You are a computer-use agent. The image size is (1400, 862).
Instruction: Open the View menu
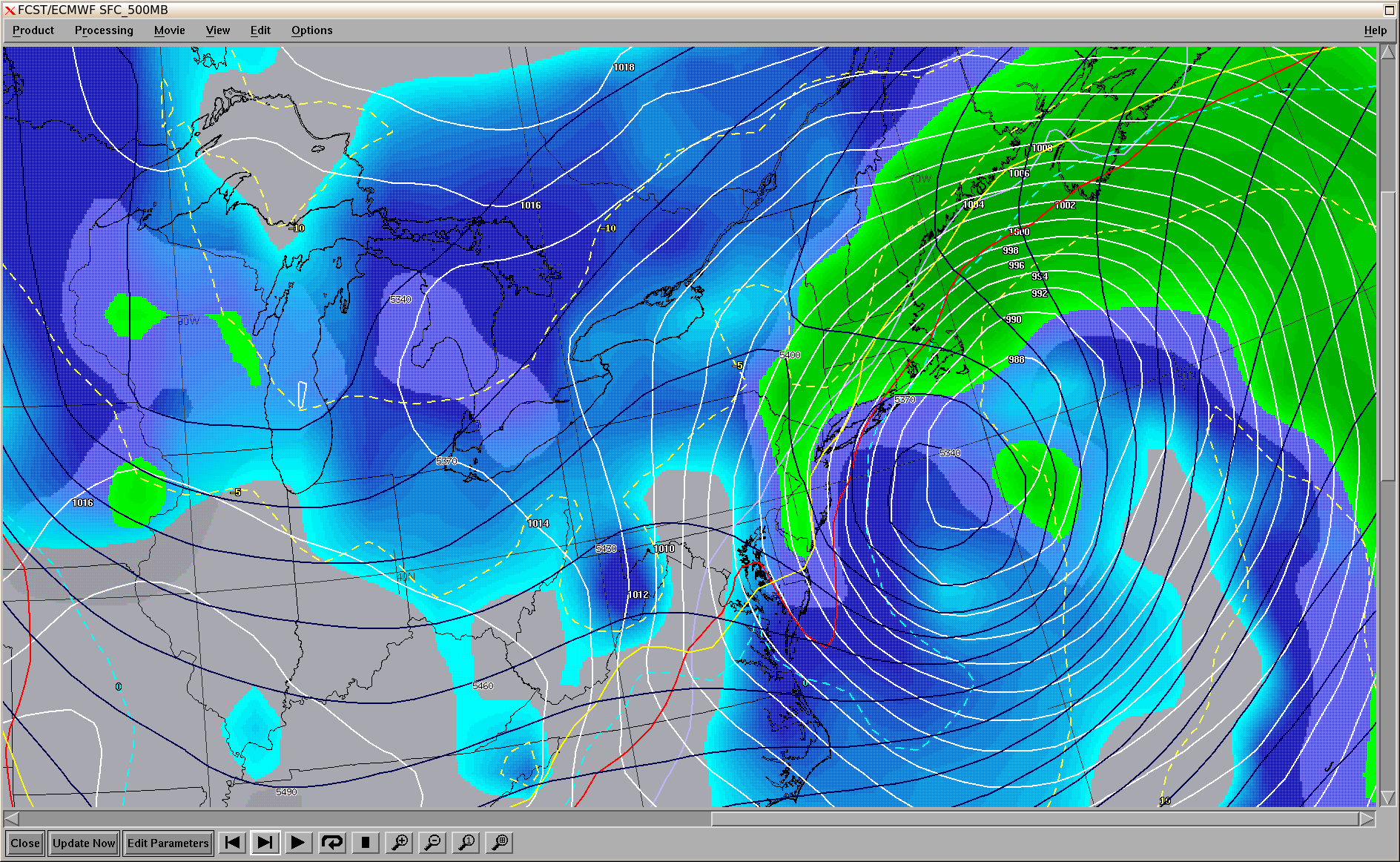(x=218, y=30)
